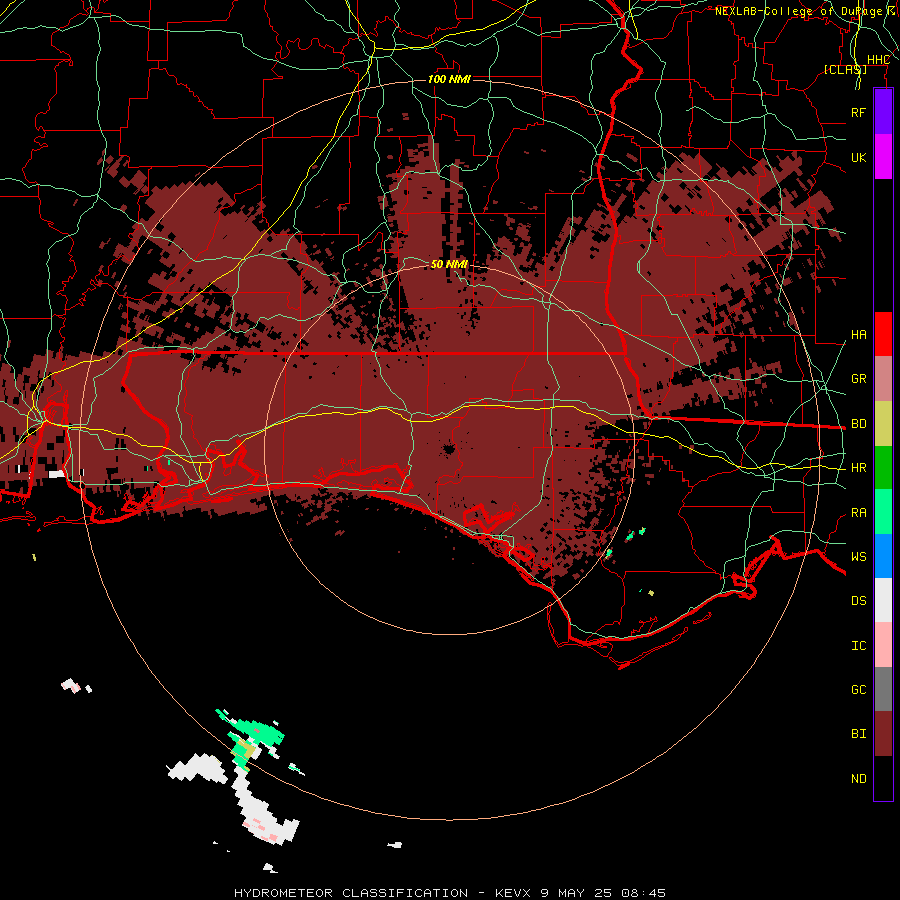Click the RF legend label
This screenshot has width=900, height=900.
(858, 112)
